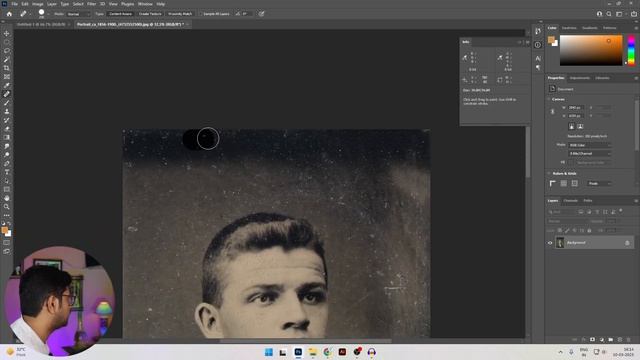Switch to the Channels tab
The width and height of the screenshot is (640, 360).
tap(571, 201)
